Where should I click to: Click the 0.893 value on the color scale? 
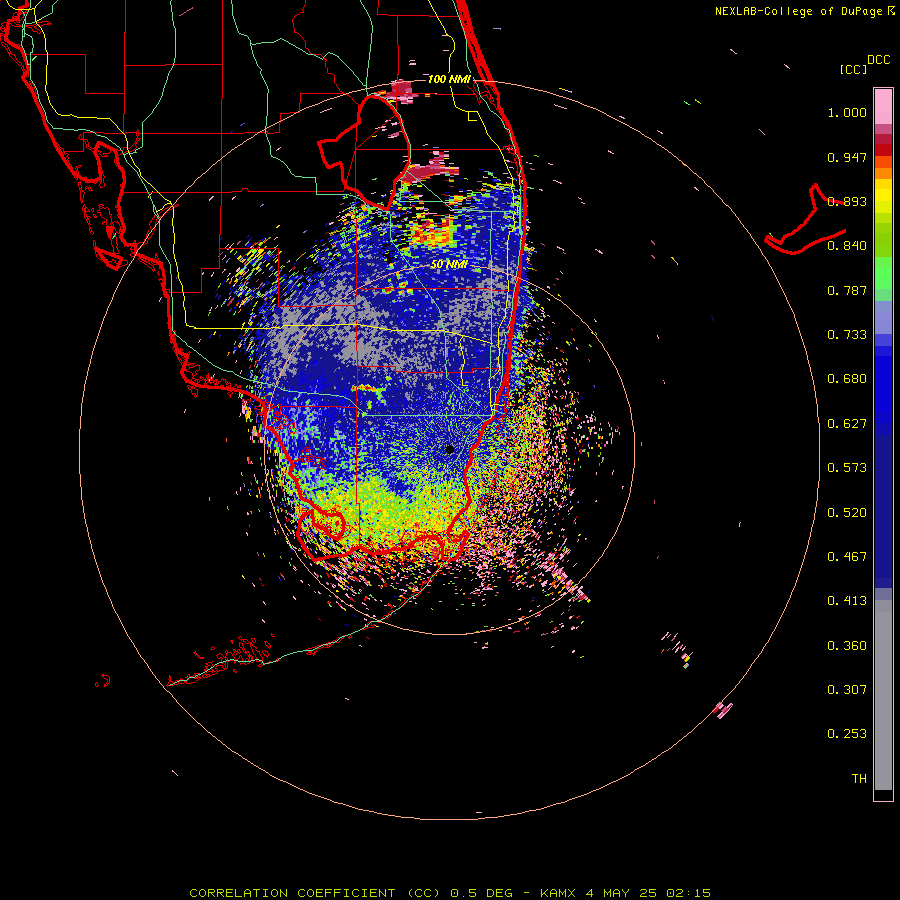[847, 201]
